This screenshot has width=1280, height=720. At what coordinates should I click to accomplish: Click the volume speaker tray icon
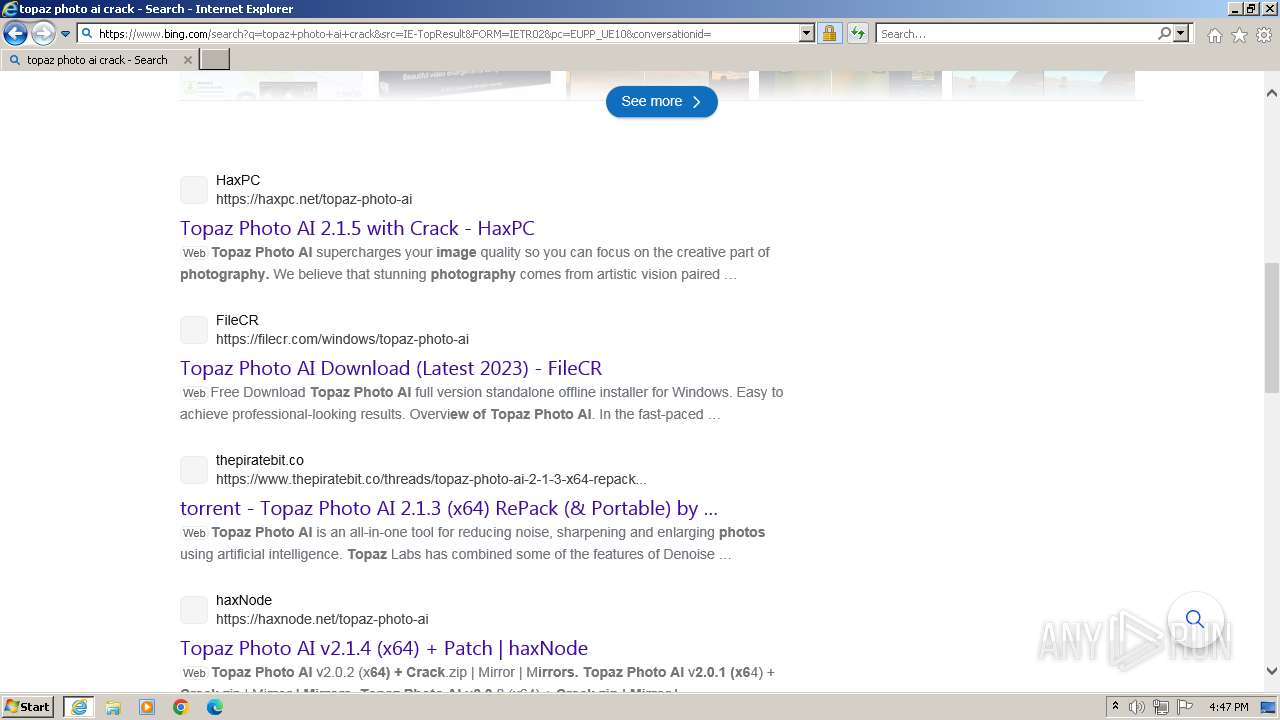pyautogui.click(x=1137, y=707)
